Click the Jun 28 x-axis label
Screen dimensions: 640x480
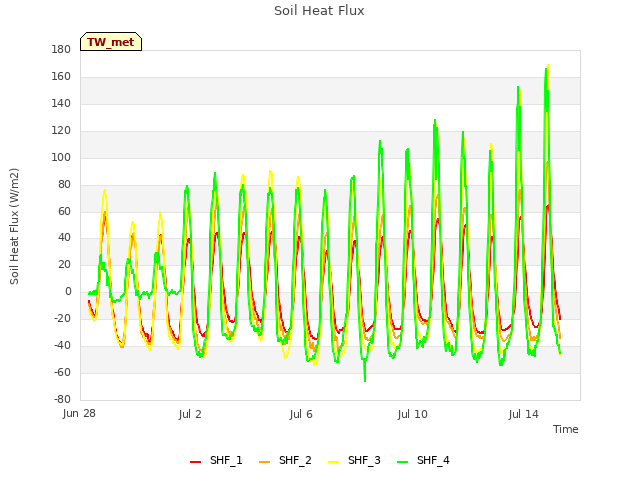point(79,414)
